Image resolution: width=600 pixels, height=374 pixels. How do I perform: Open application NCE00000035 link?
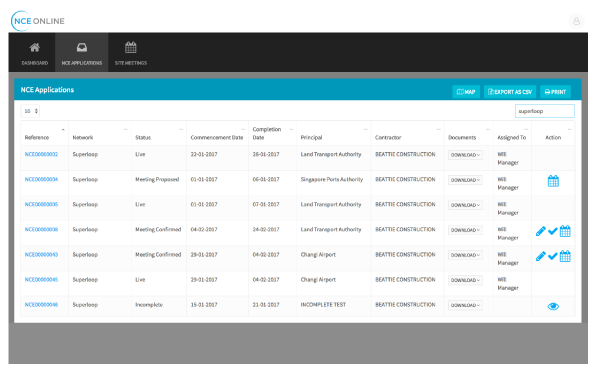click(41, 204)
